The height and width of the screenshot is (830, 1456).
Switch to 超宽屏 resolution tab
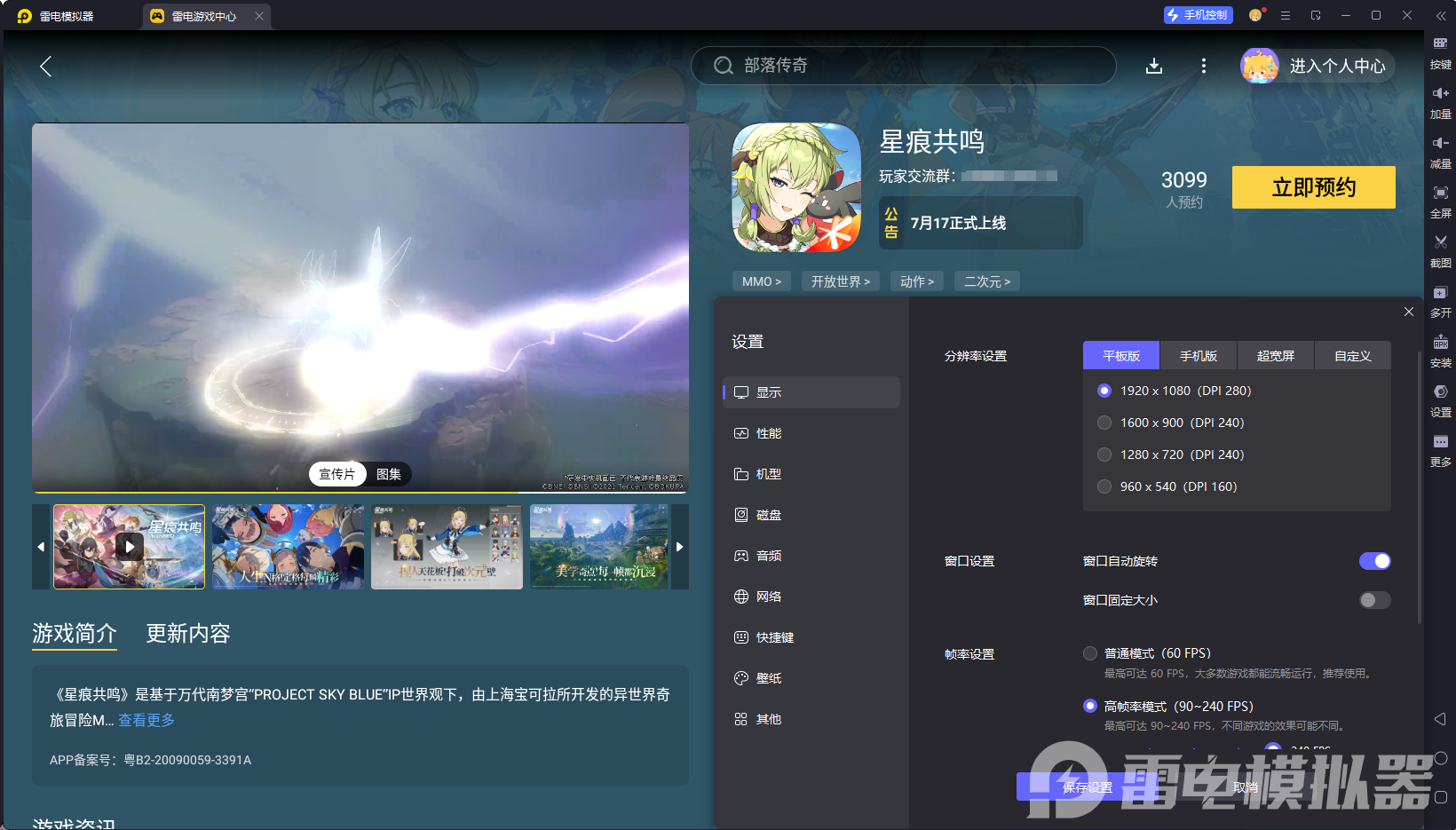click(x=1276, y=356)
